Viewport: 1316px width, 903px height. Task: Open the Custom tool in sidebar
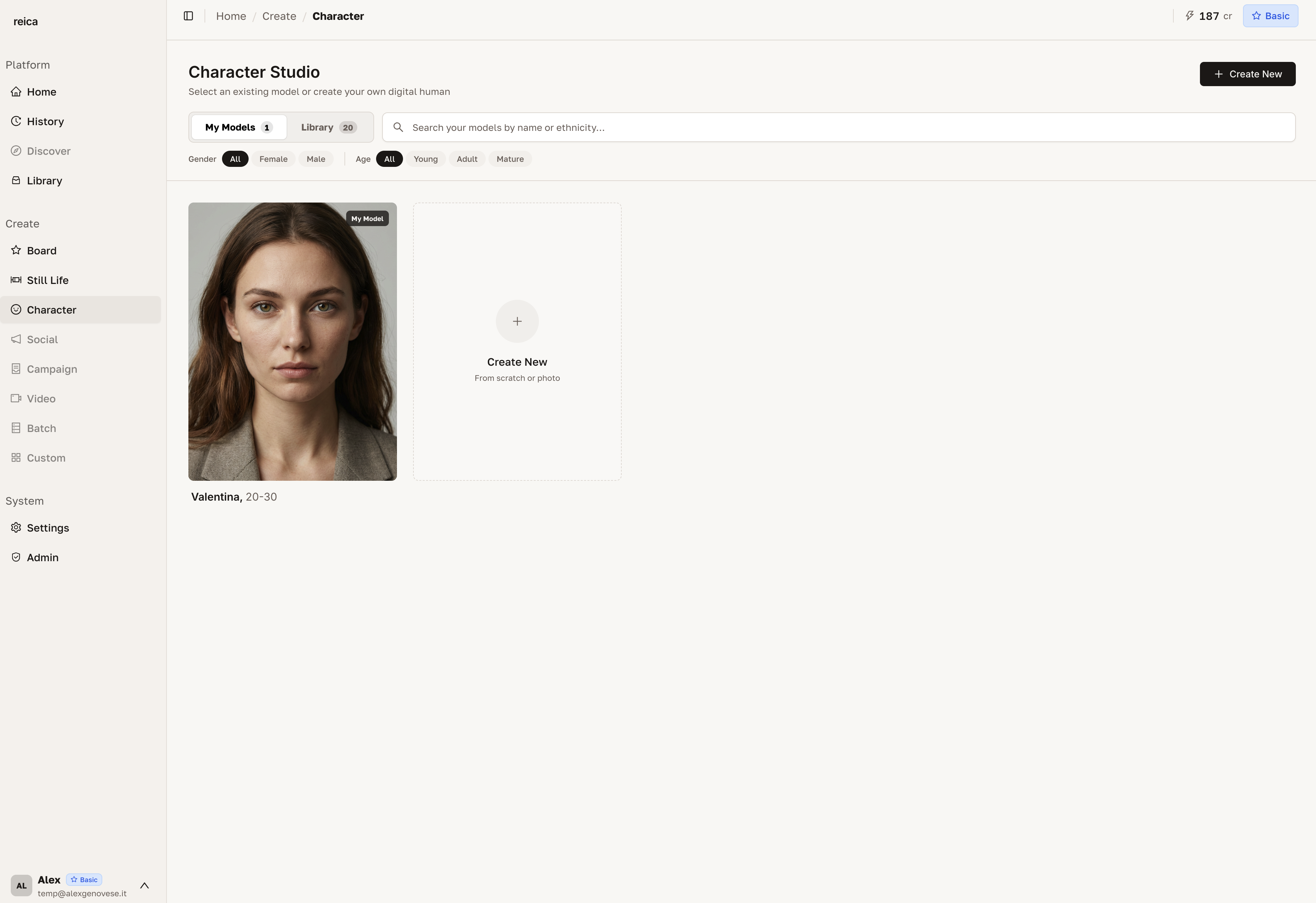tap(46, 457)
